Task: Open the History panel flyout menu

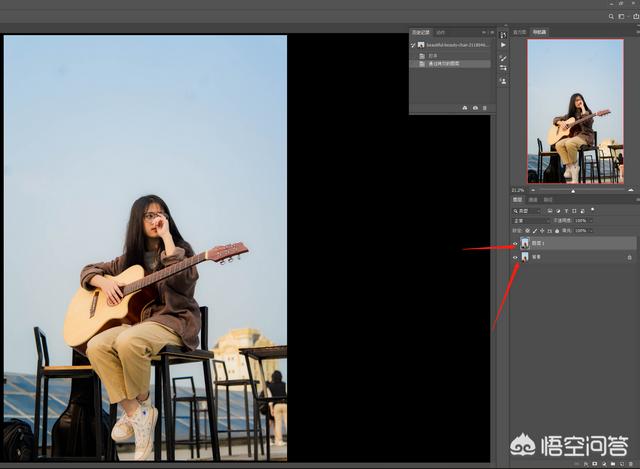Action: 492,32
